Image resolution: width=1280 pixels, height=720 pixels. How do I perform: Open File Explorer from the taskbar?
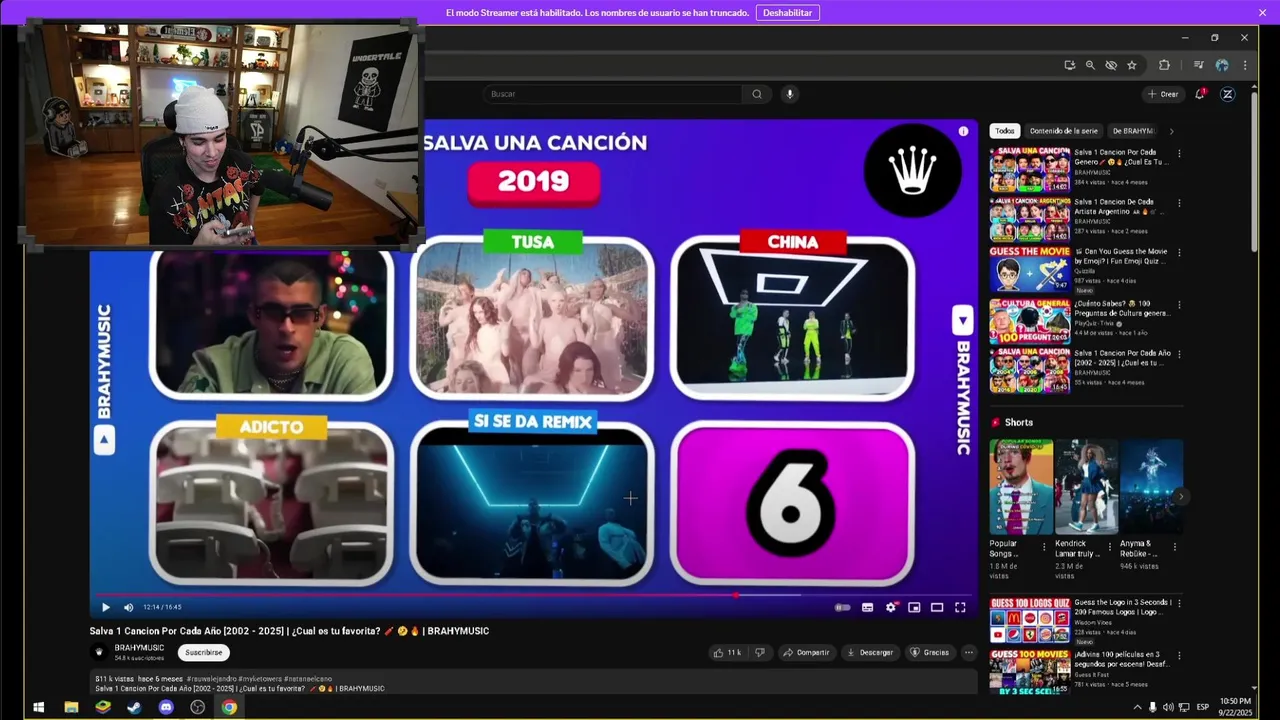[71, 707]
